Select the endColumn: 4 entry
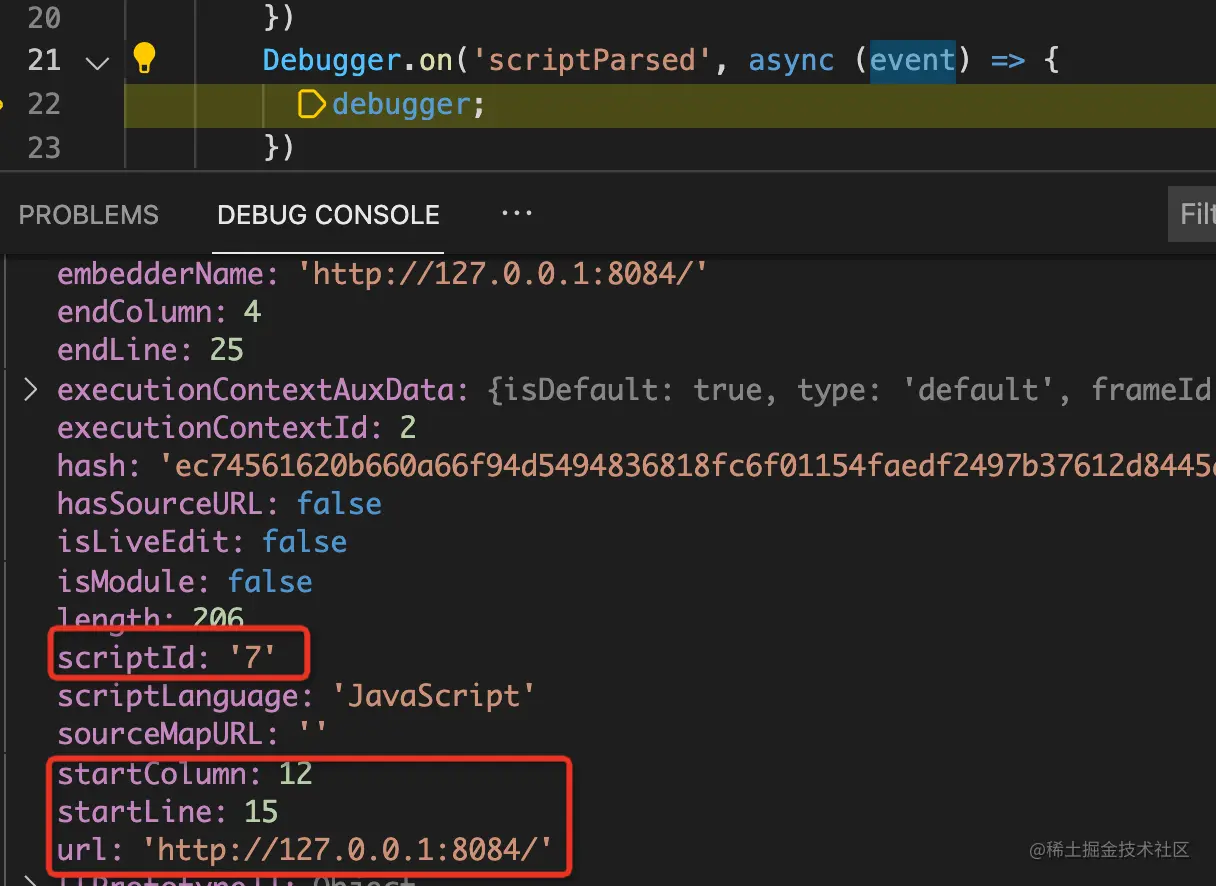Image resolution: width=1216 pixels, height=886 pixels. point(159,312)
